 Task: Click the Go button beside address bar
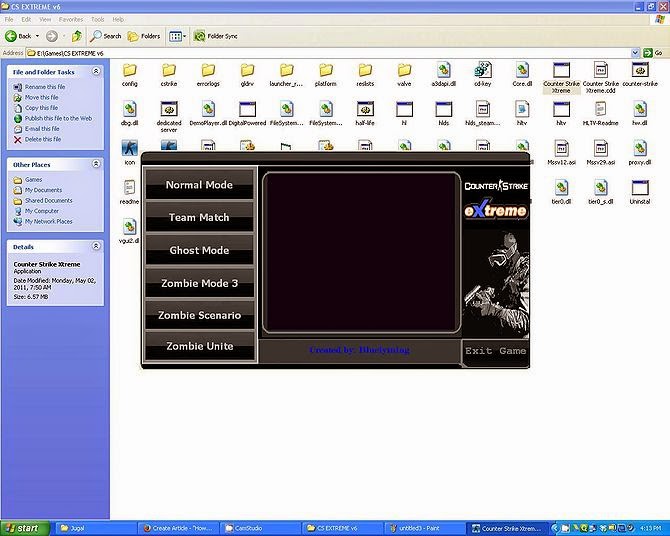click(653, 53)
